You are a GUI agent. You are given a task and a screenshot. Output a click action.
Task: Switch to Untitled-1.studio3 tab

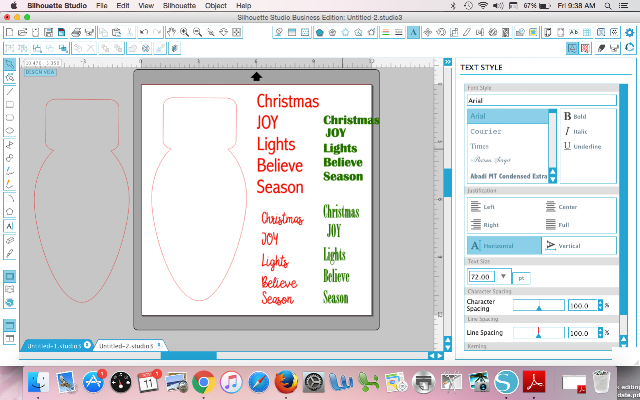(55, 346)
